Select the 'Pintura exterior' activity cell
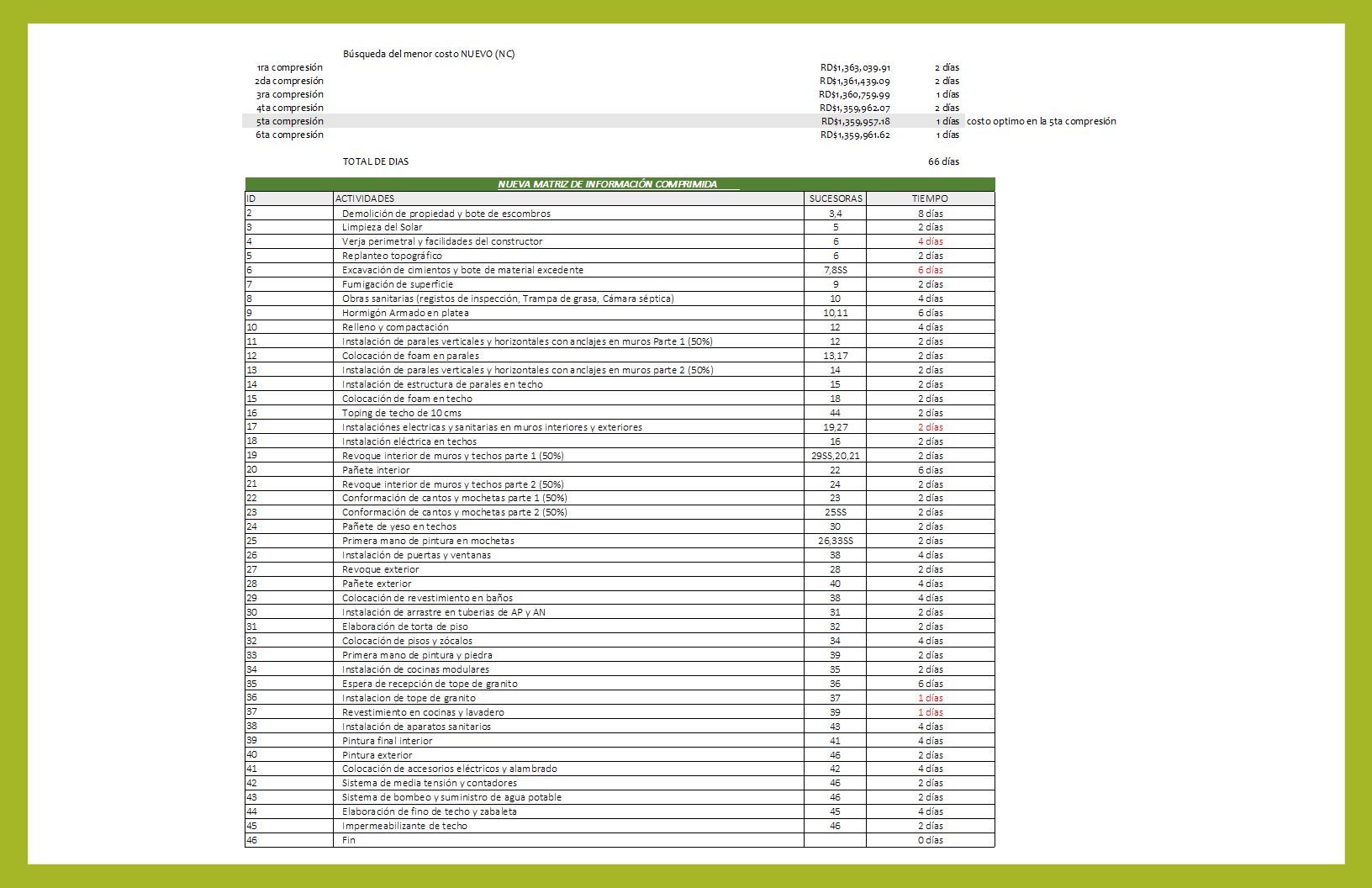1372x888 pixels. click(x=568, y=755)
